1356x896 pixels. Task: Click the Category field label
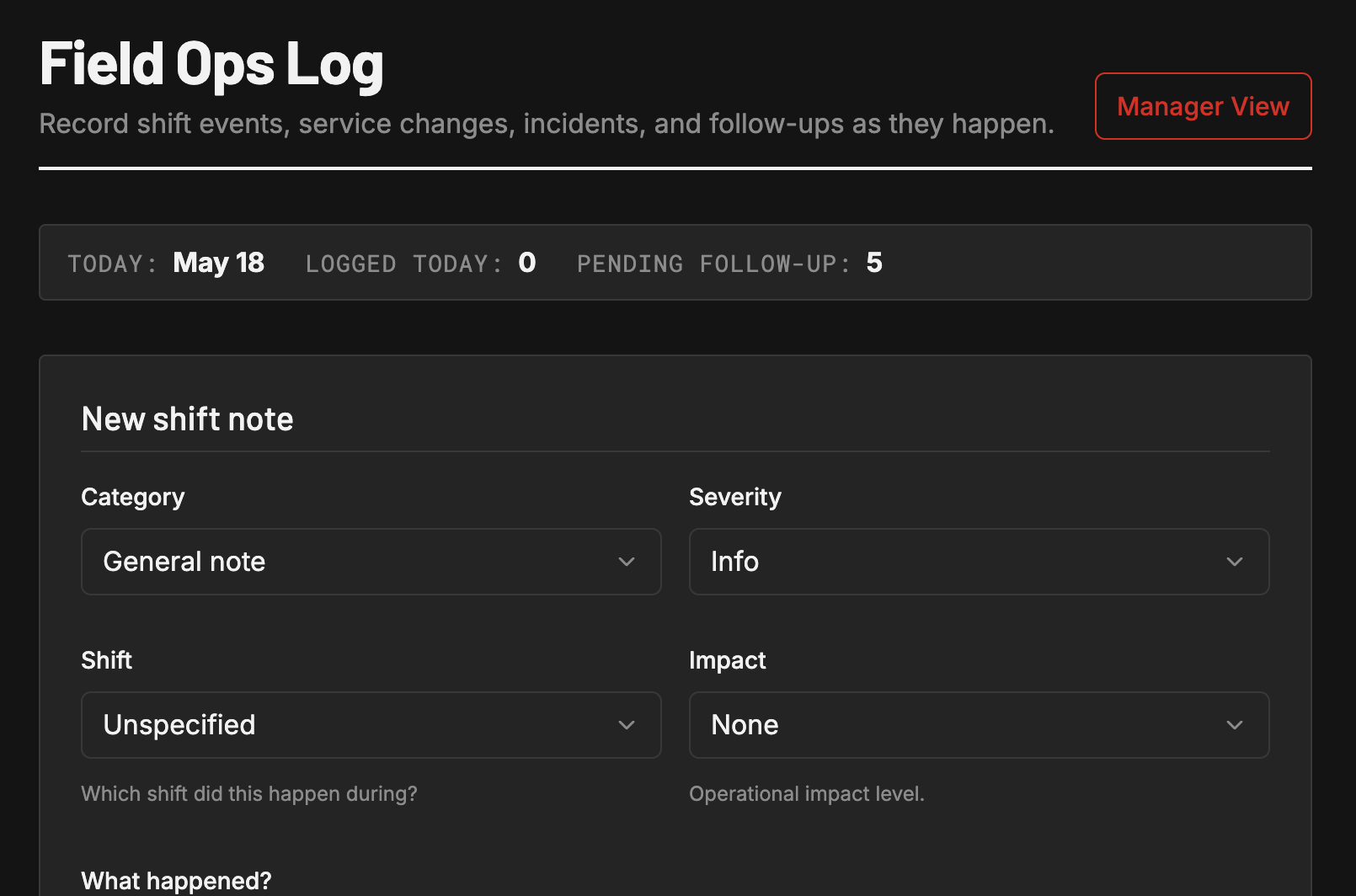133,498
